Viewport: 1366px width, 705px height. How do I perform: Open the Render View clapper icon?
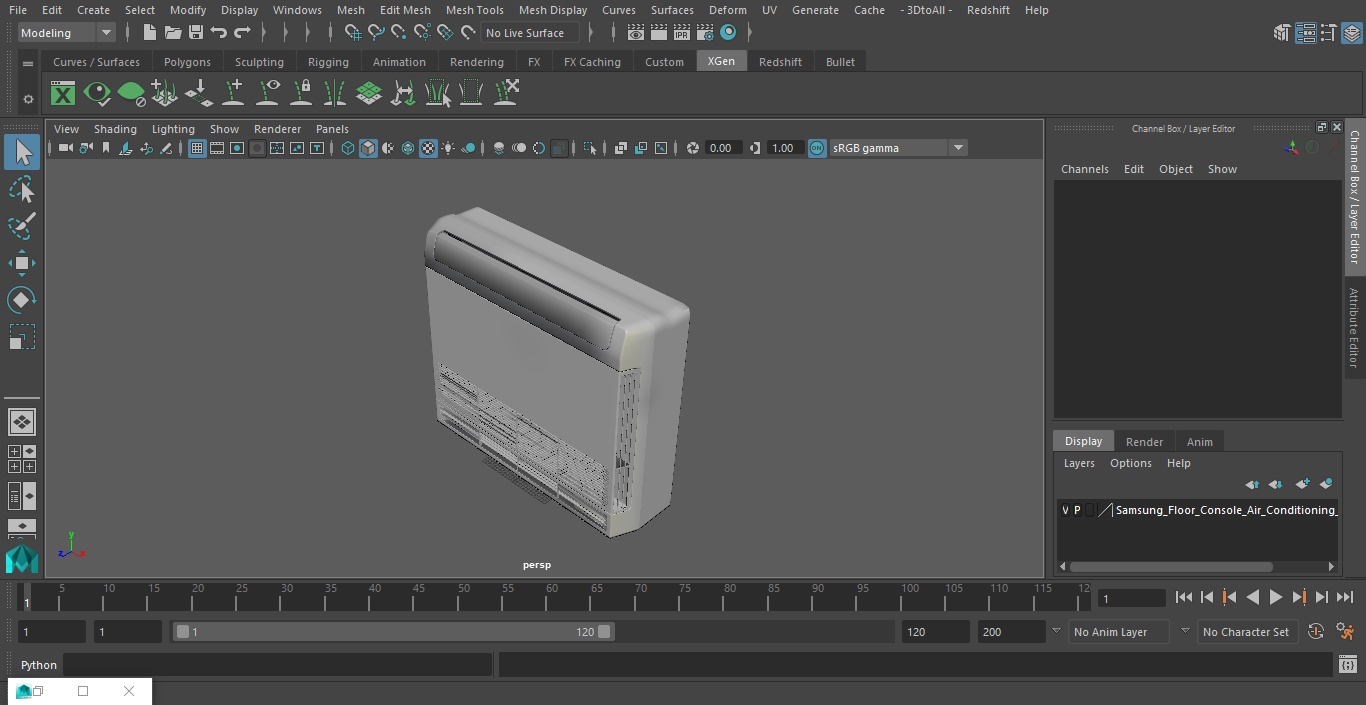[636, 33]
